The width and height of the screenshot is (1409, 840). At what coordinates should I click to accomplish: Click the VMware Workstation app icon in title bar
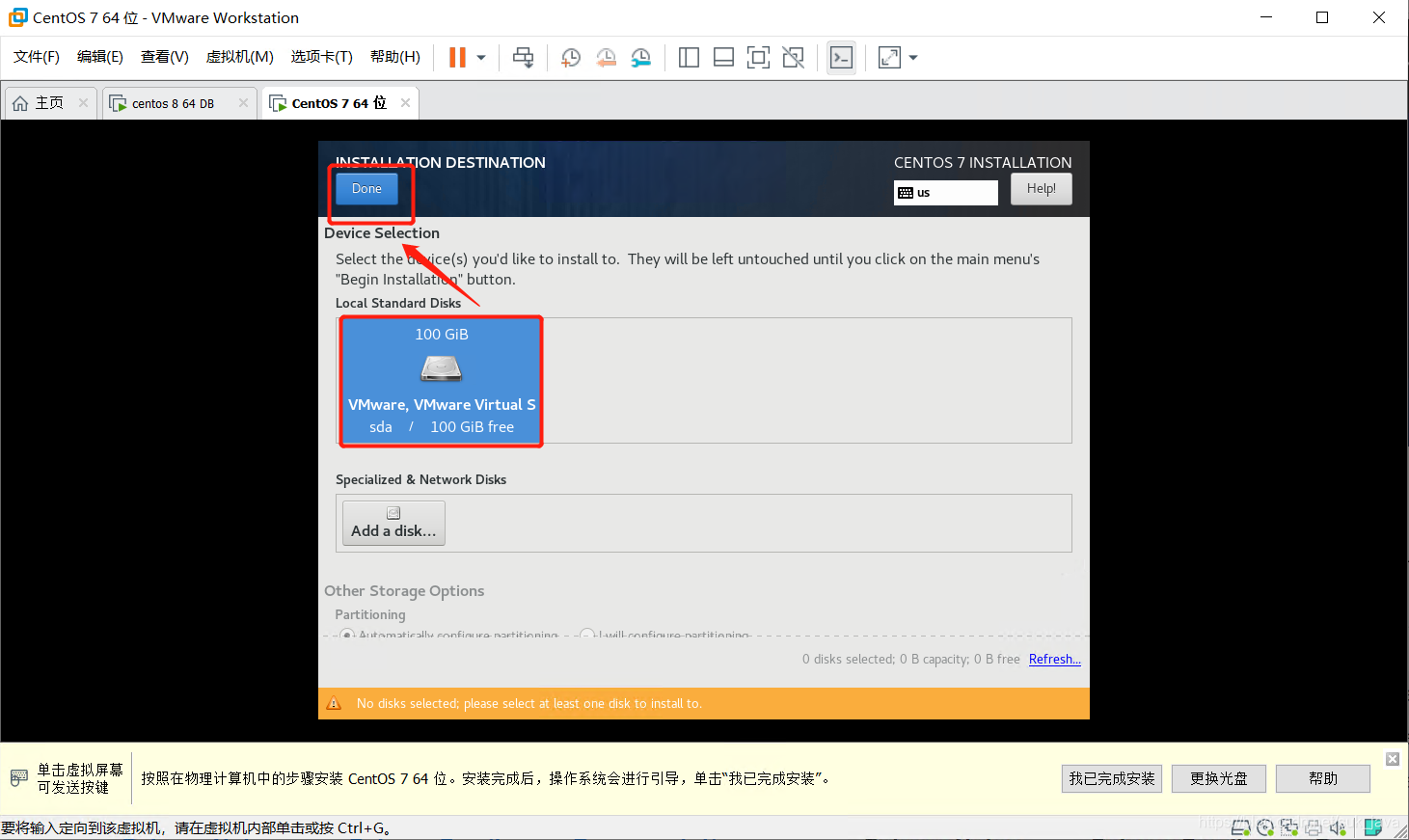coord(17,17)
